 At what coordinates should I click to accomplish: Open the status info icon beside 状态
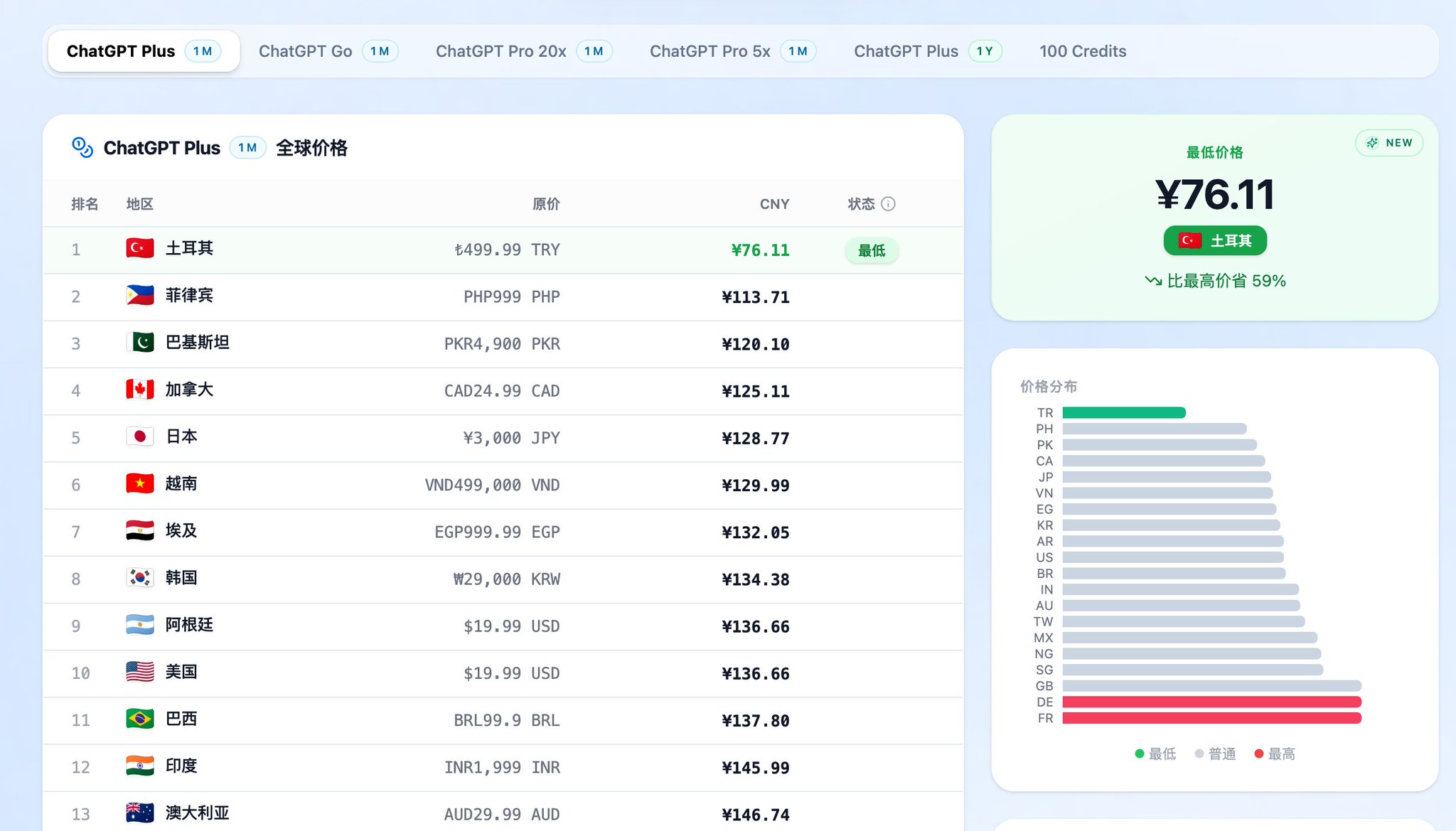click(888, 204)
